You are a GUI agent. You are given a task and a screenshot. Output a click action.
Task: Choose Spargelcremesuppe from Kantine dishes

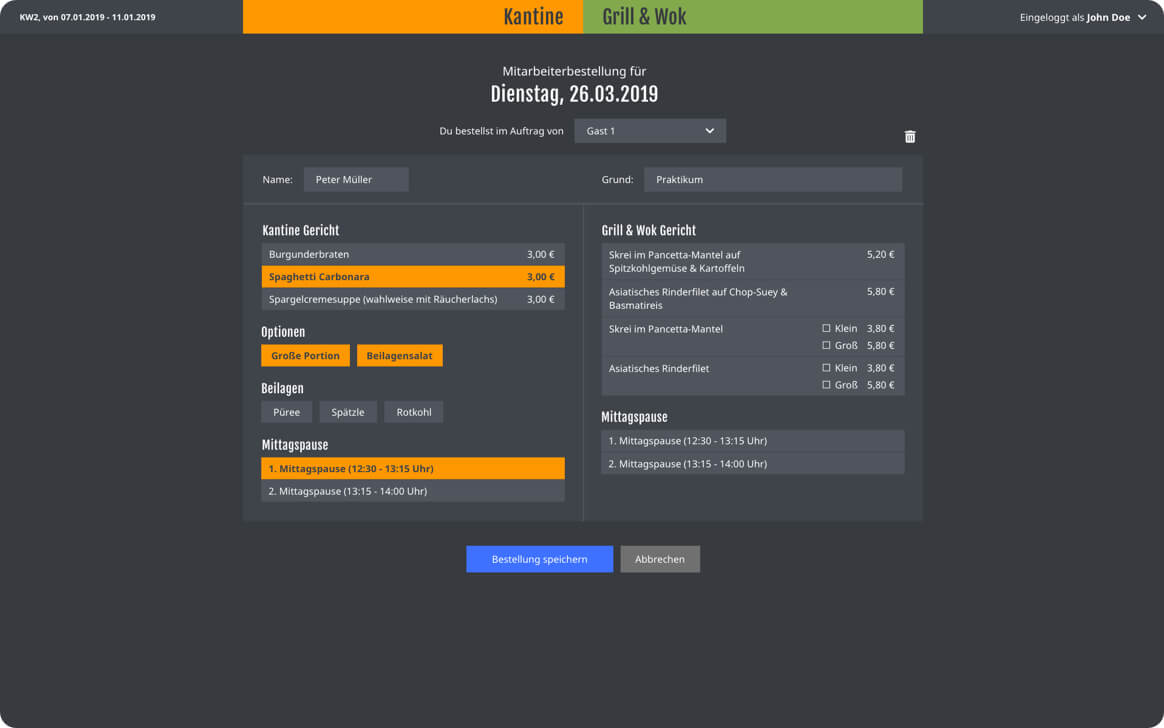[412, 299]
